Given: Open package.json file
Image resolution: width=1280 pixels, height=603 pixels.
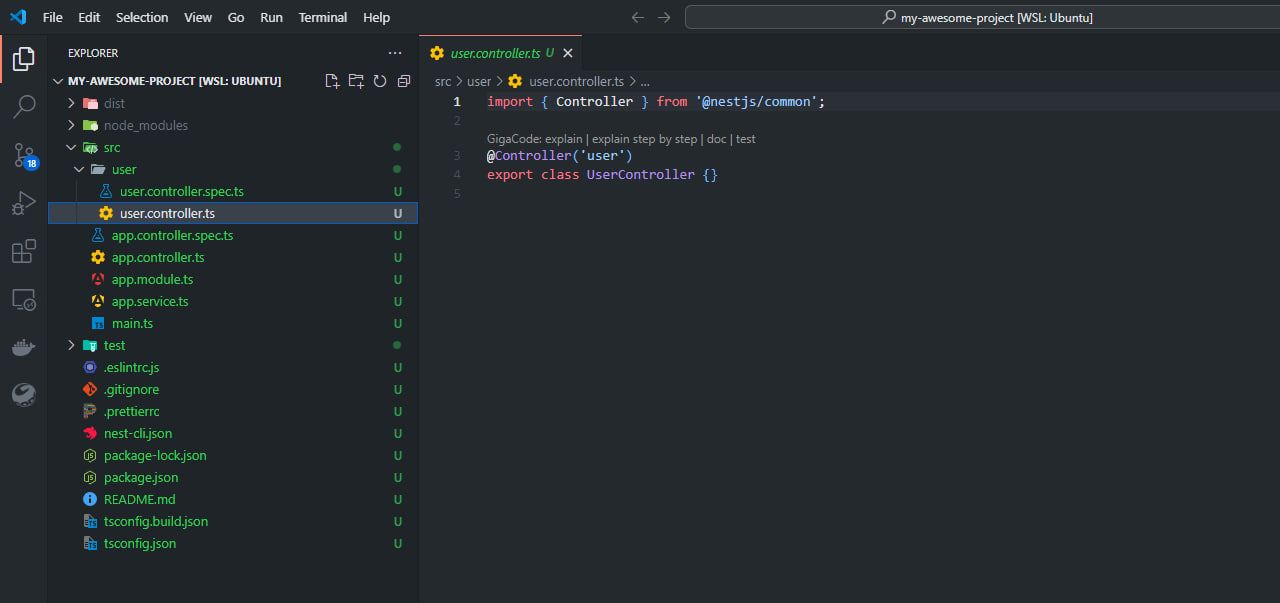Looking at the screenshot, I should [233, 477].
